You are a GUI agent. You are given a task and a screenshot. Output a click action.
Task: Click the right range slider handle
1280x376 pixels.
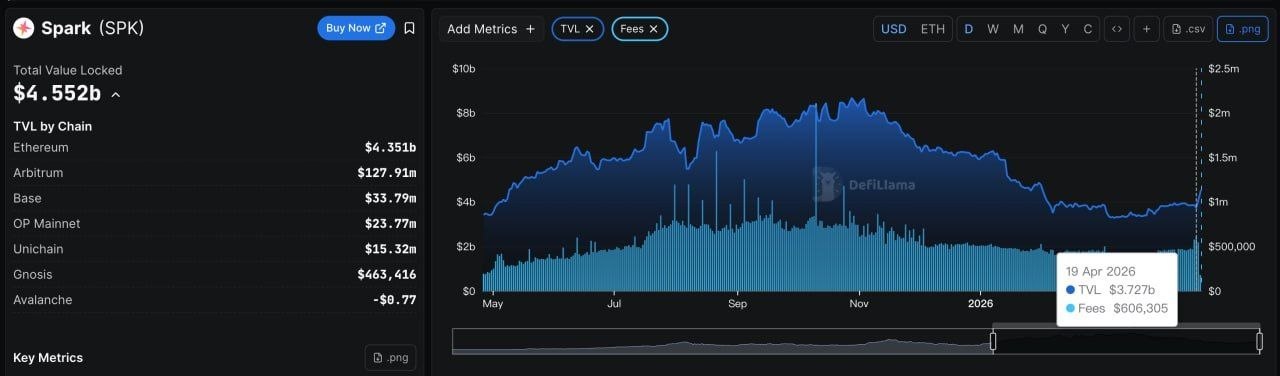tap(1259, 341)
